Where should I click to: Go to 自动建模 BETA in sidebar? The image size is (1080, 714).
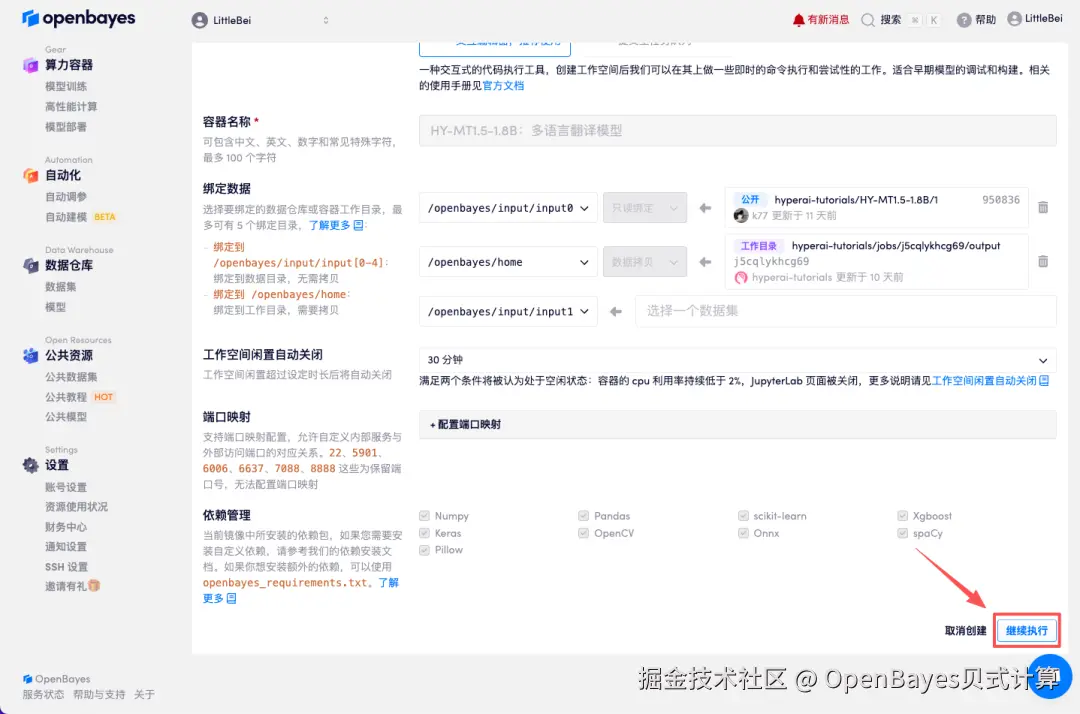pos(81,217)
